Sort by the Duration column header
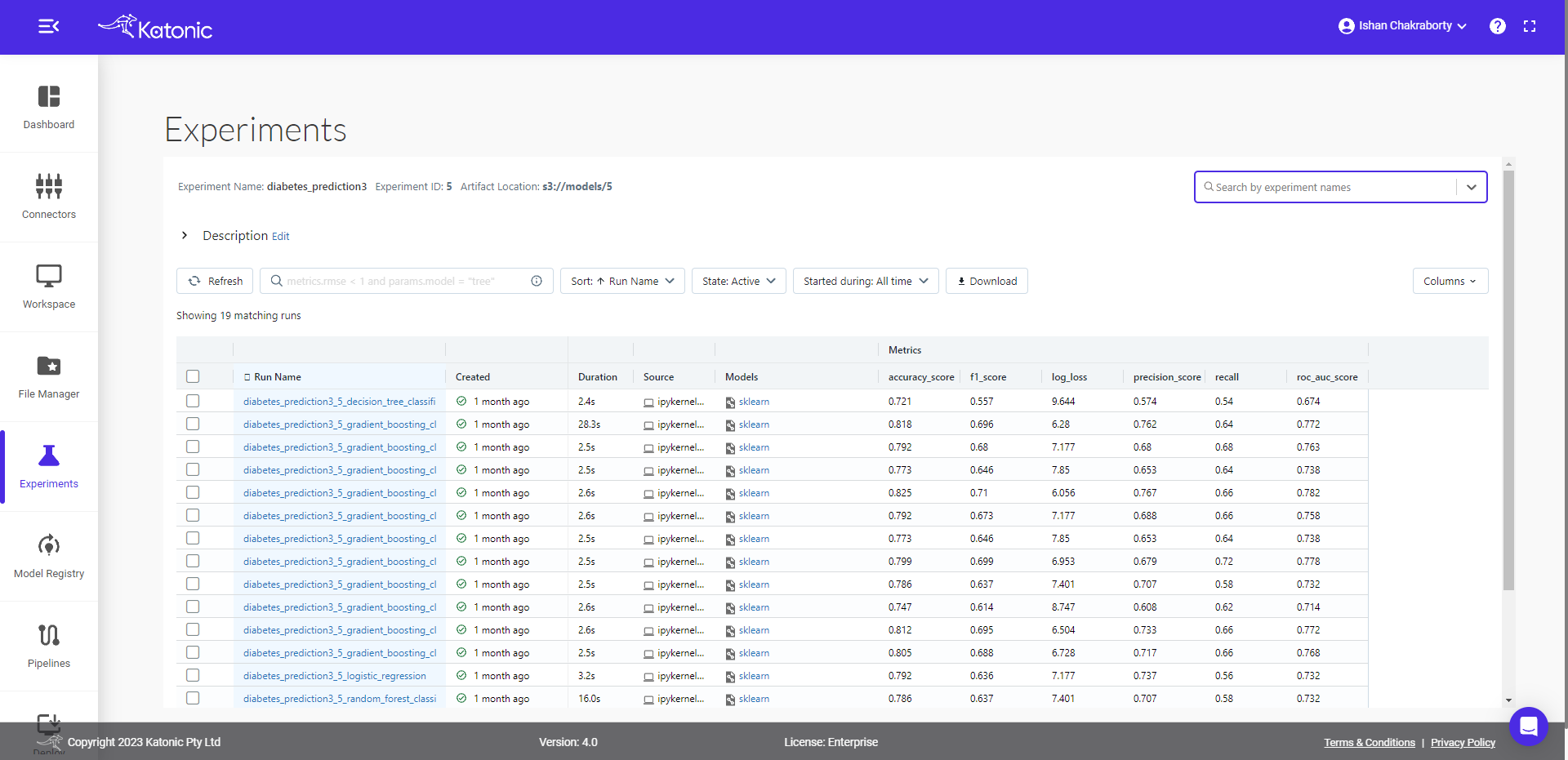This screenshot has width=1568, height=760. click(x=598, y=377)
